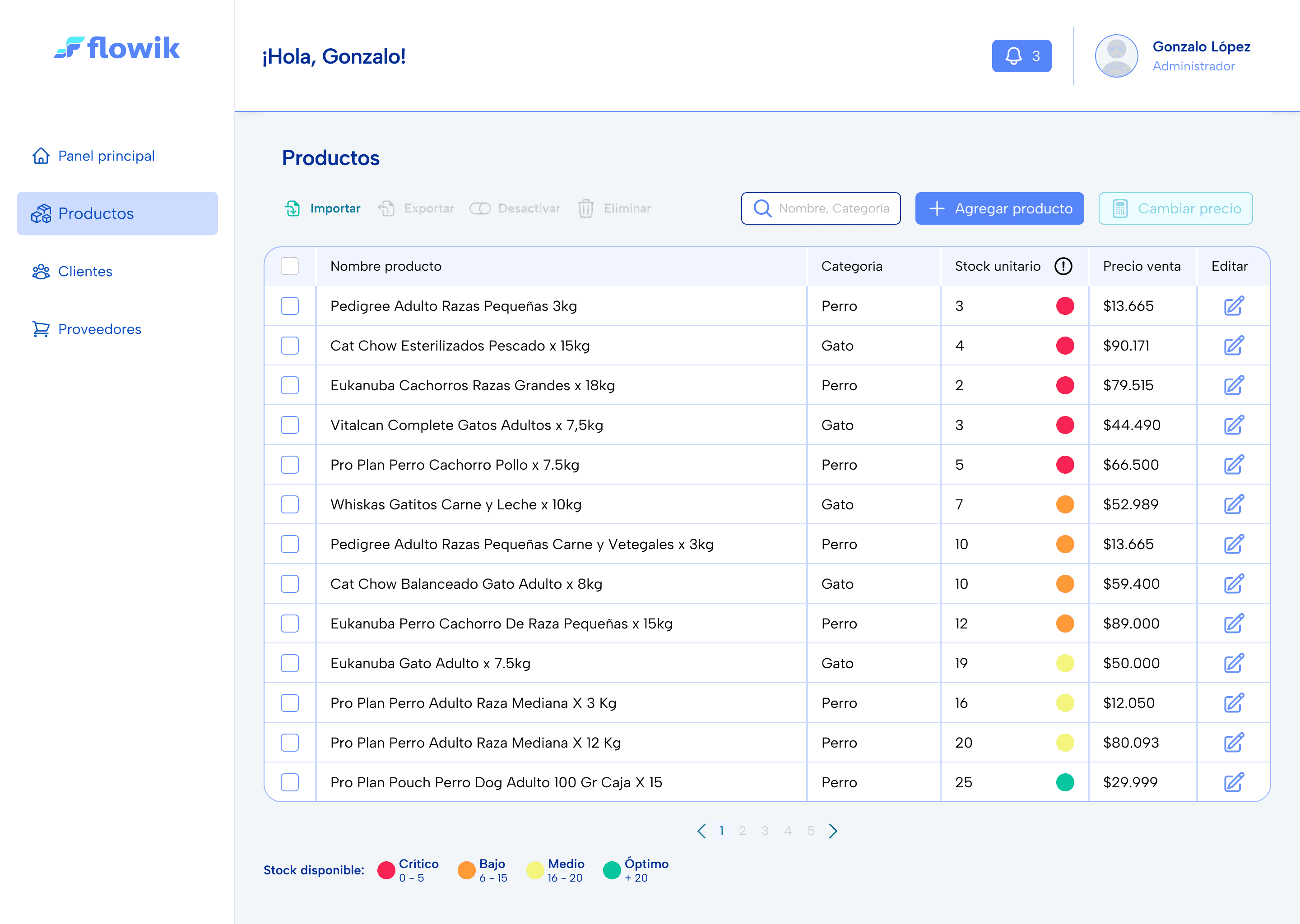
Task: Go to the next page arrow
Action: point(833,831)
